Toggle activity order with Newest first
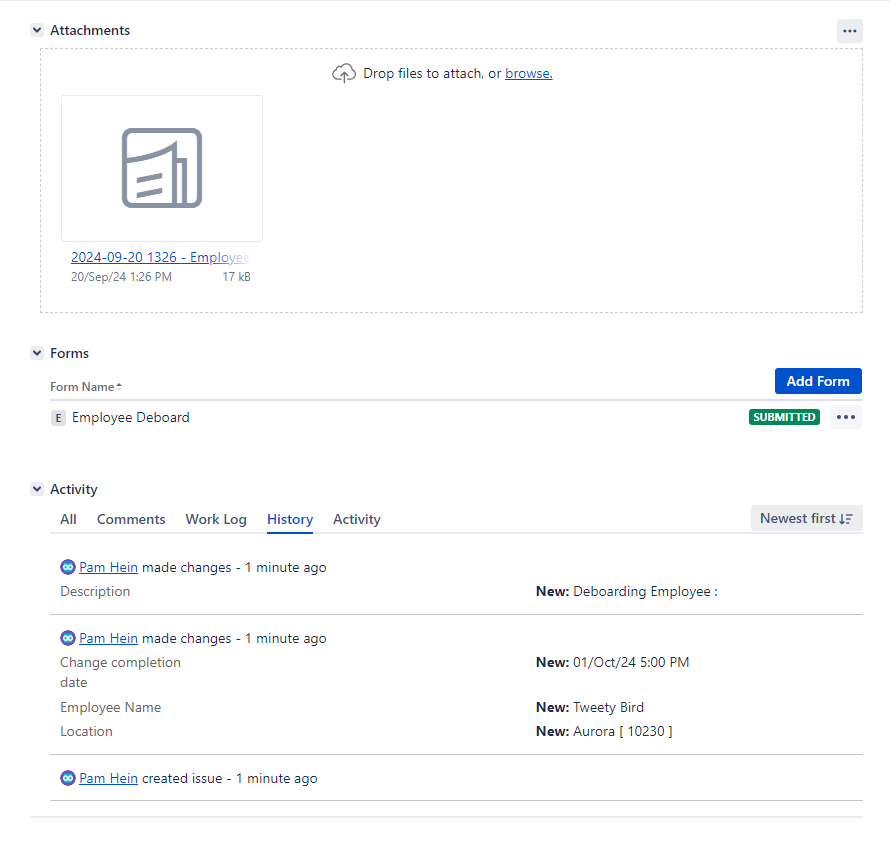Image resolution: width=890 pixels, height=845 pixels. (x=806, y=518)
